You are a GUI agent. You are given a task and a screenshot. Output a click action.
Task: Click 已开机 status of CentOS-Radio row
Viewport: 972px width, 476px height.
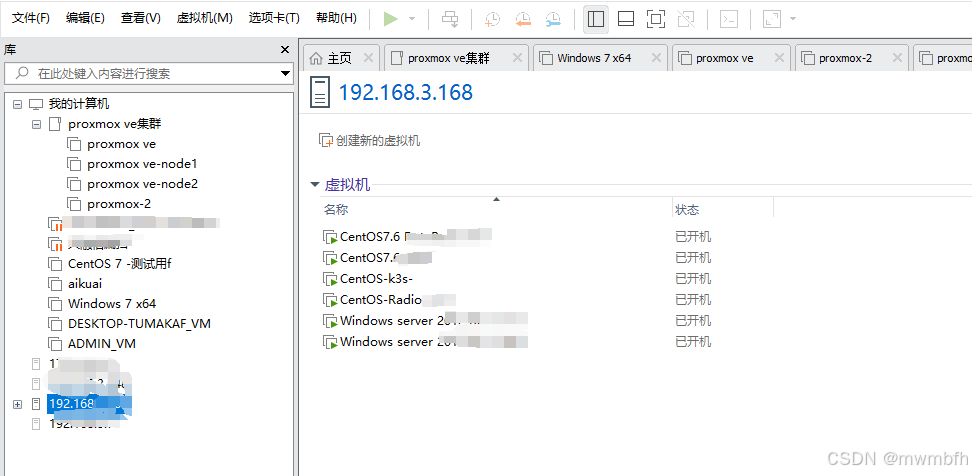tap(693, 300)
